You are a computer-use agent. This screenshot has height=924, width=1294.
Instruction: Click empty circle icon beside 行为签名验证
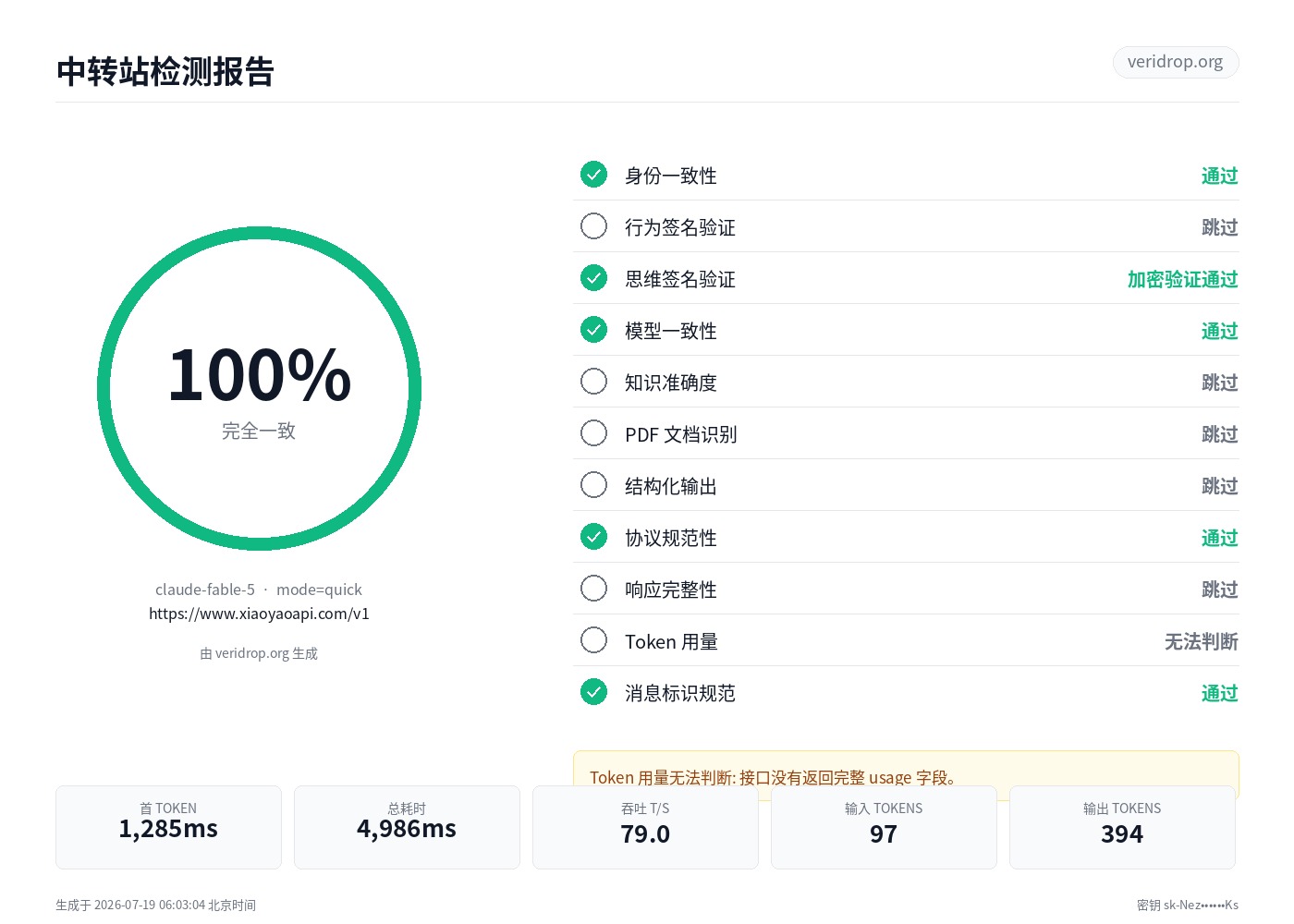click(x=593, y=226)
